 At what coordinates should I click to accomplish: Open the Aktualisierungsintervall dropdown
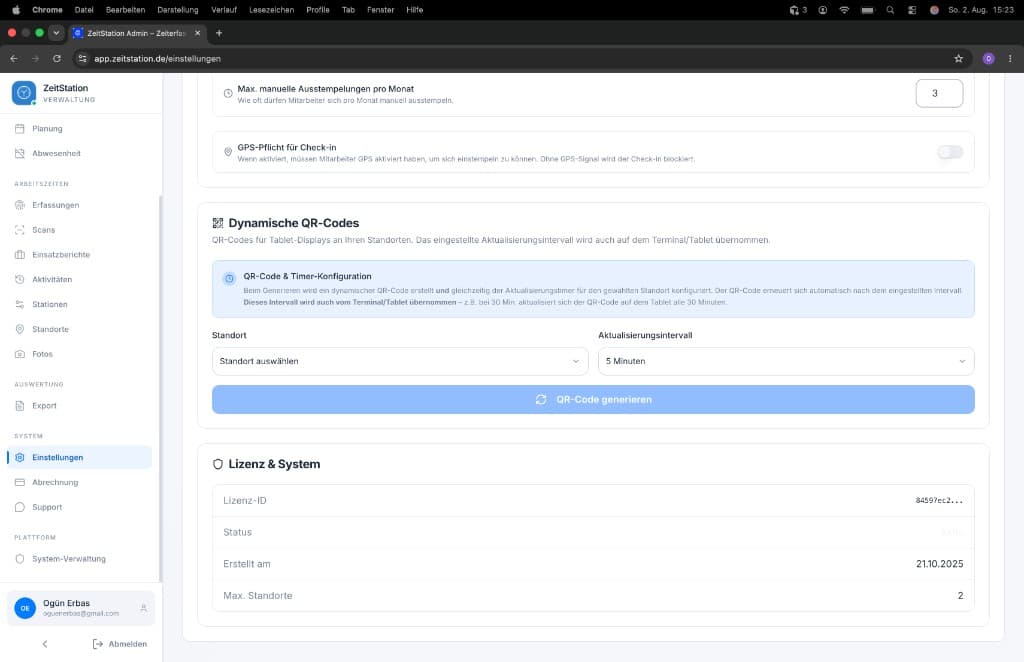(786, 361)
